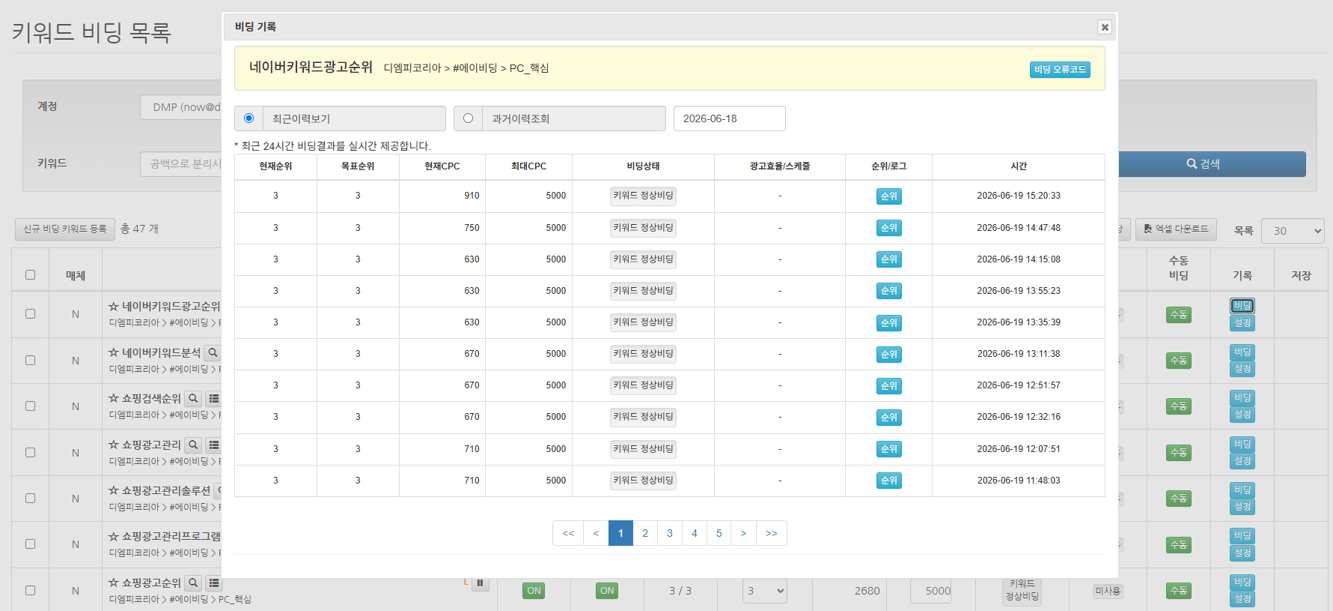Select pagination page 5
Screen dimensions: 1333x611
[719, 533]
